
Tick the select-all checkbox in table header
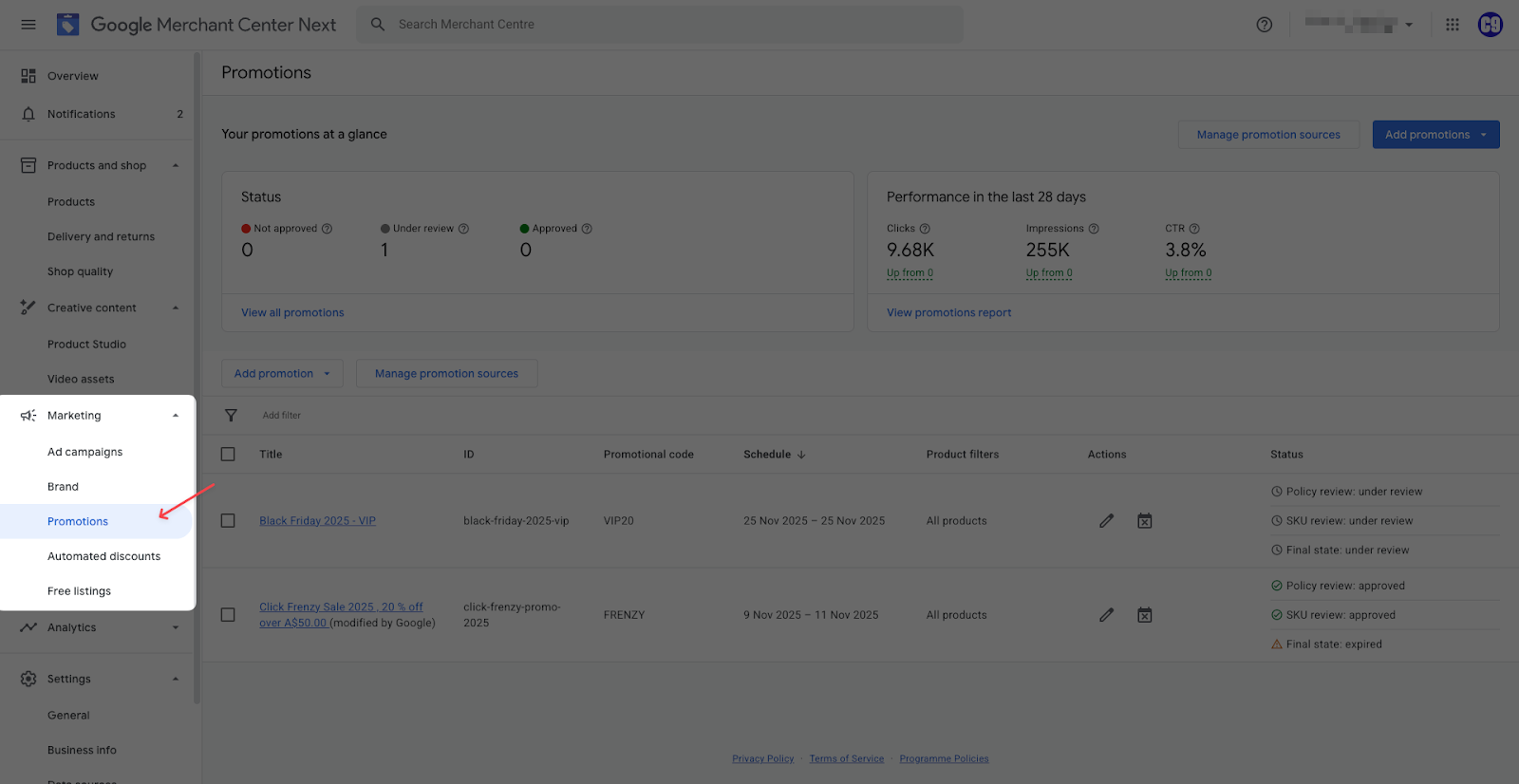pyautogui.click(x=228, y=455)
